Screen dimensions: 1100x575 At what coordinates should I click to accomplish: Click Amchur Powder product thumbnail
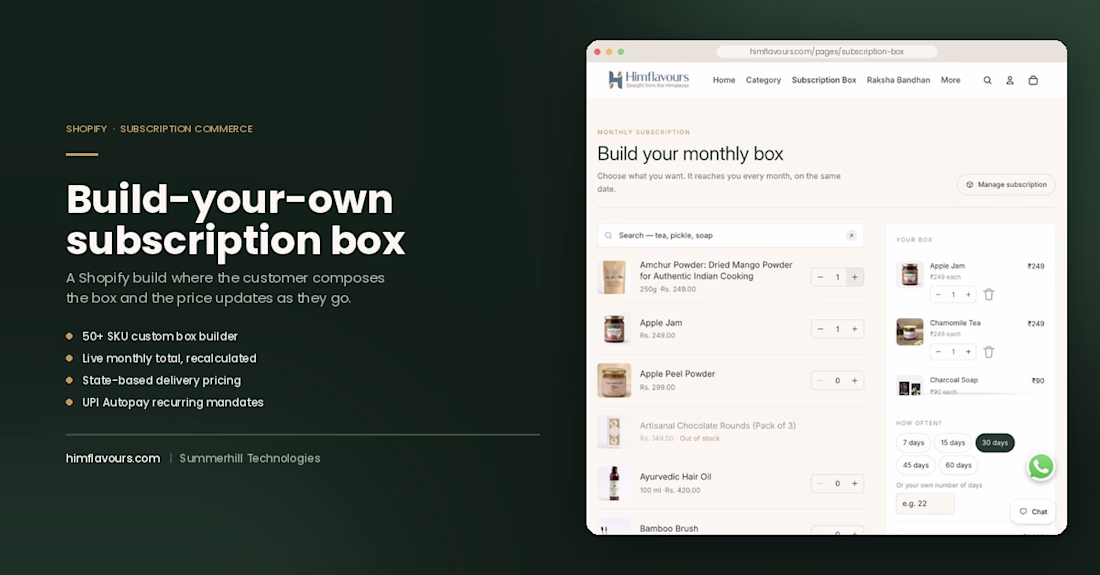click(614, 277)
